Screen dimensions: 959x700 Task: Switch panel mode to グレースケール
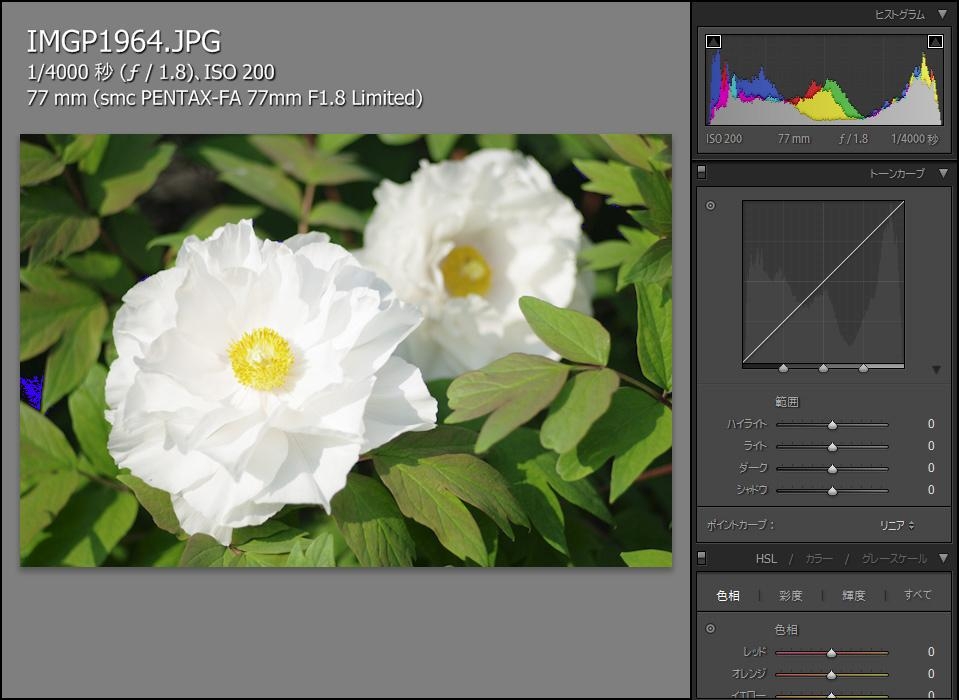pos(893,559)
